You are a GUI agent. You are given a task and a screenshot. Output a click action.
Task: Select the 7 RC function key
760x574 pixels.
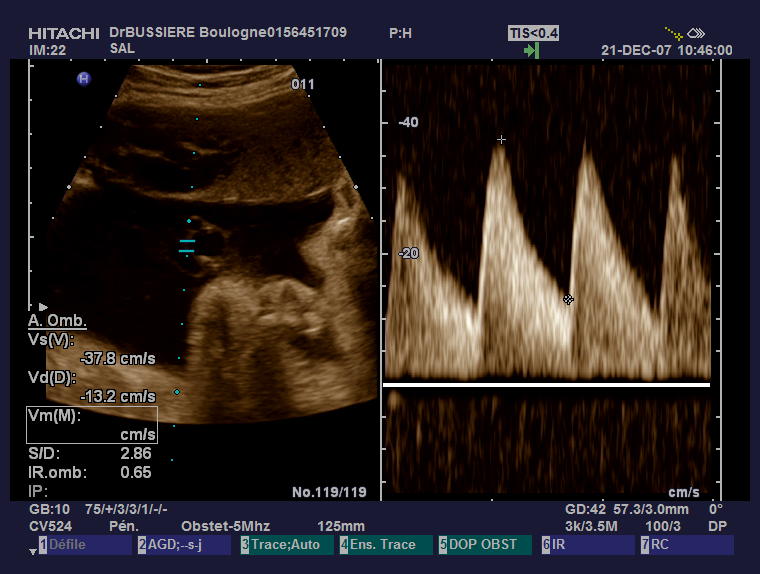pyautogui.click(x=687, y=545)
